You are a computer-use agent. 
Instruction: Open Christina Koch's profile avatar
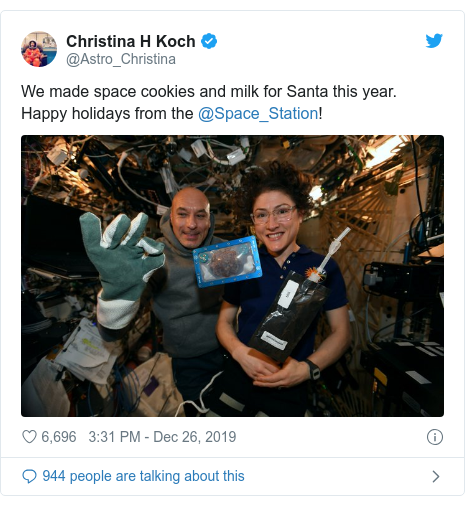[x=39, y=49]
